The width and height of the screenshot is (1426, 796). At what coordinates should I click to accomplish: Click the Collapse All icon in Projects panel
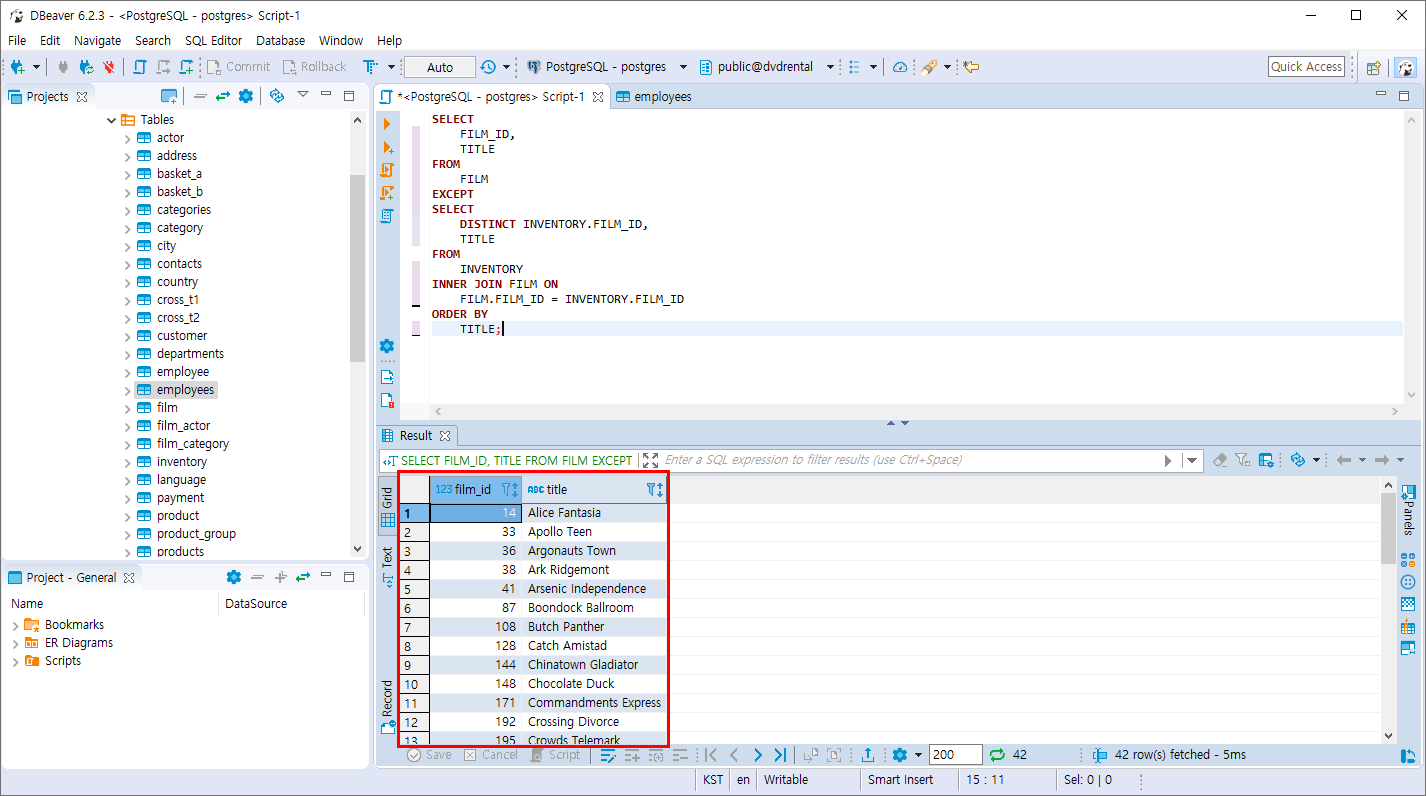pos(200,96)
